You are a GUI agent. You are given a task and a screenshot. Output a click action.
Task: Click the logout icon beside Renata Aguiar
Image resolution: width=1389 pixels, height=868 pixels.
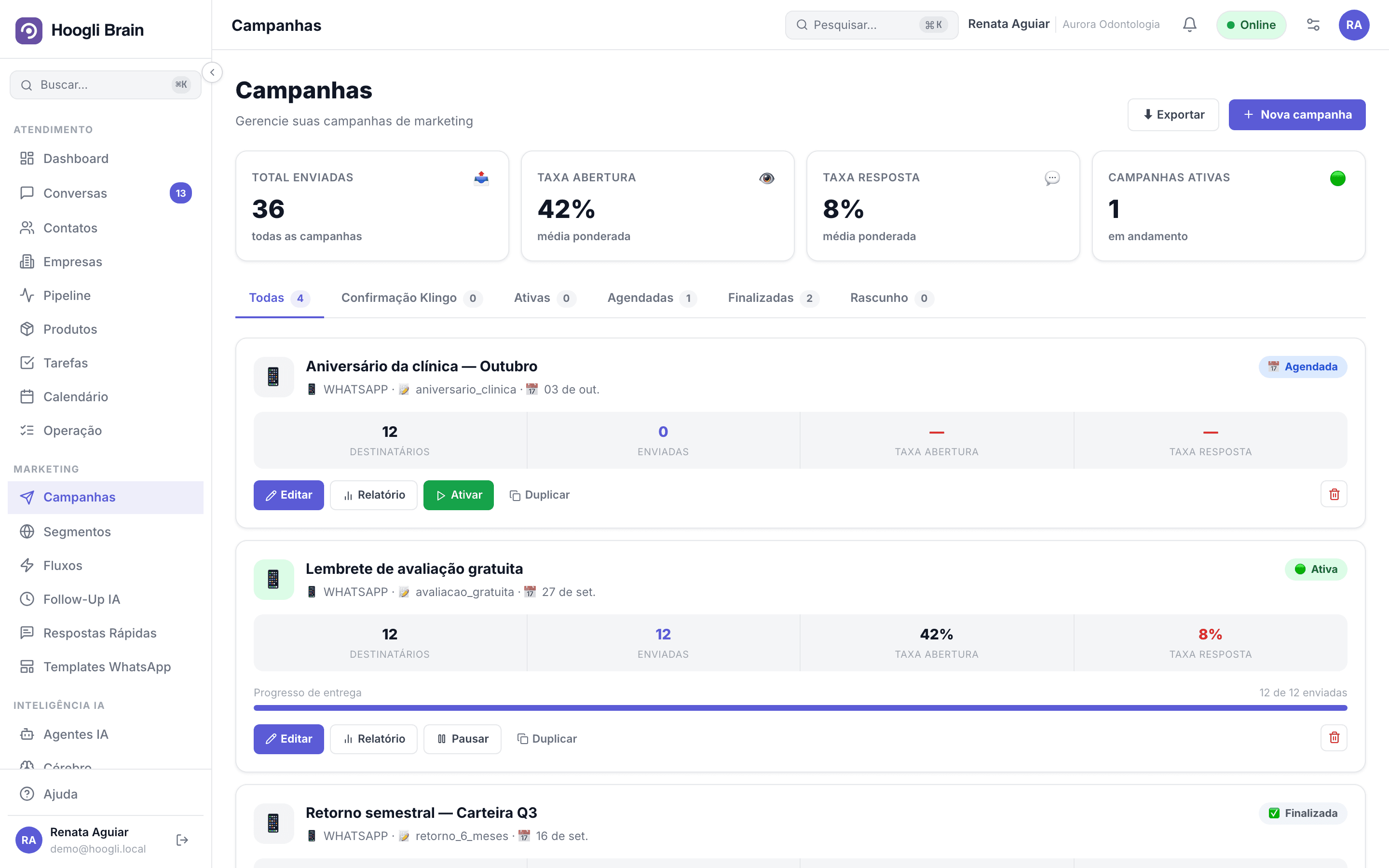pos(182,840)
